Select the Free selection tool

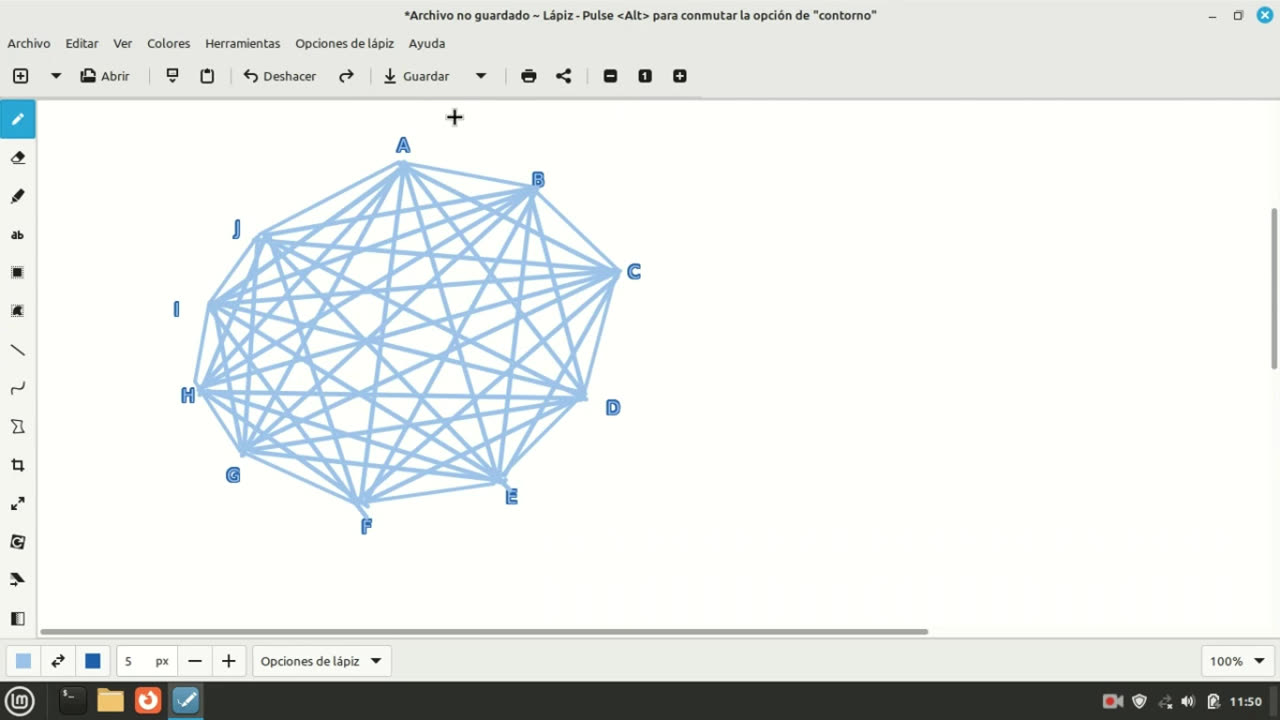pyautogui.click(x=18, y=311)
